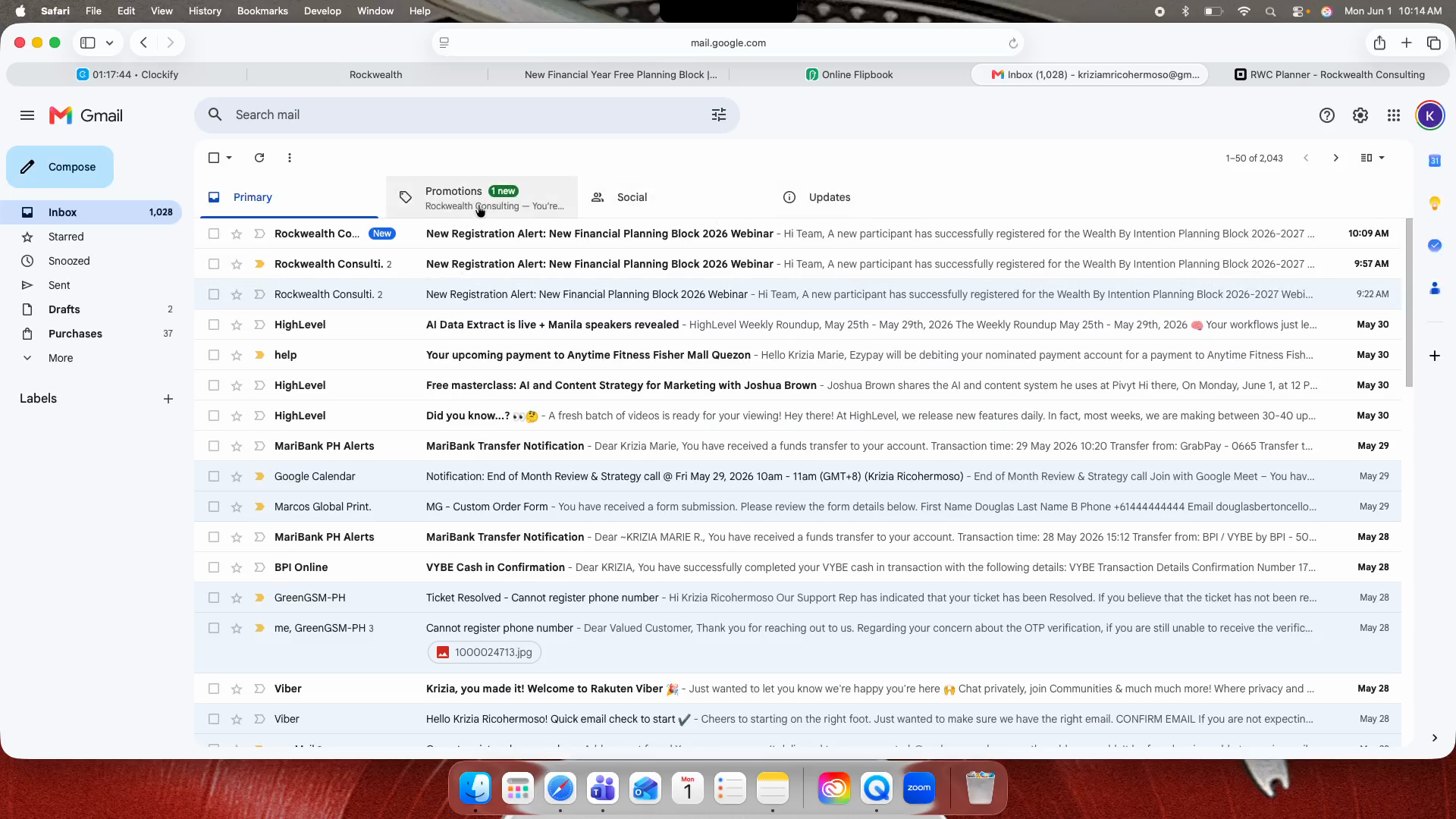This screenshot has width=1456, height=819.
Task: Go to next page of emails
Action: coord(1335,158)
